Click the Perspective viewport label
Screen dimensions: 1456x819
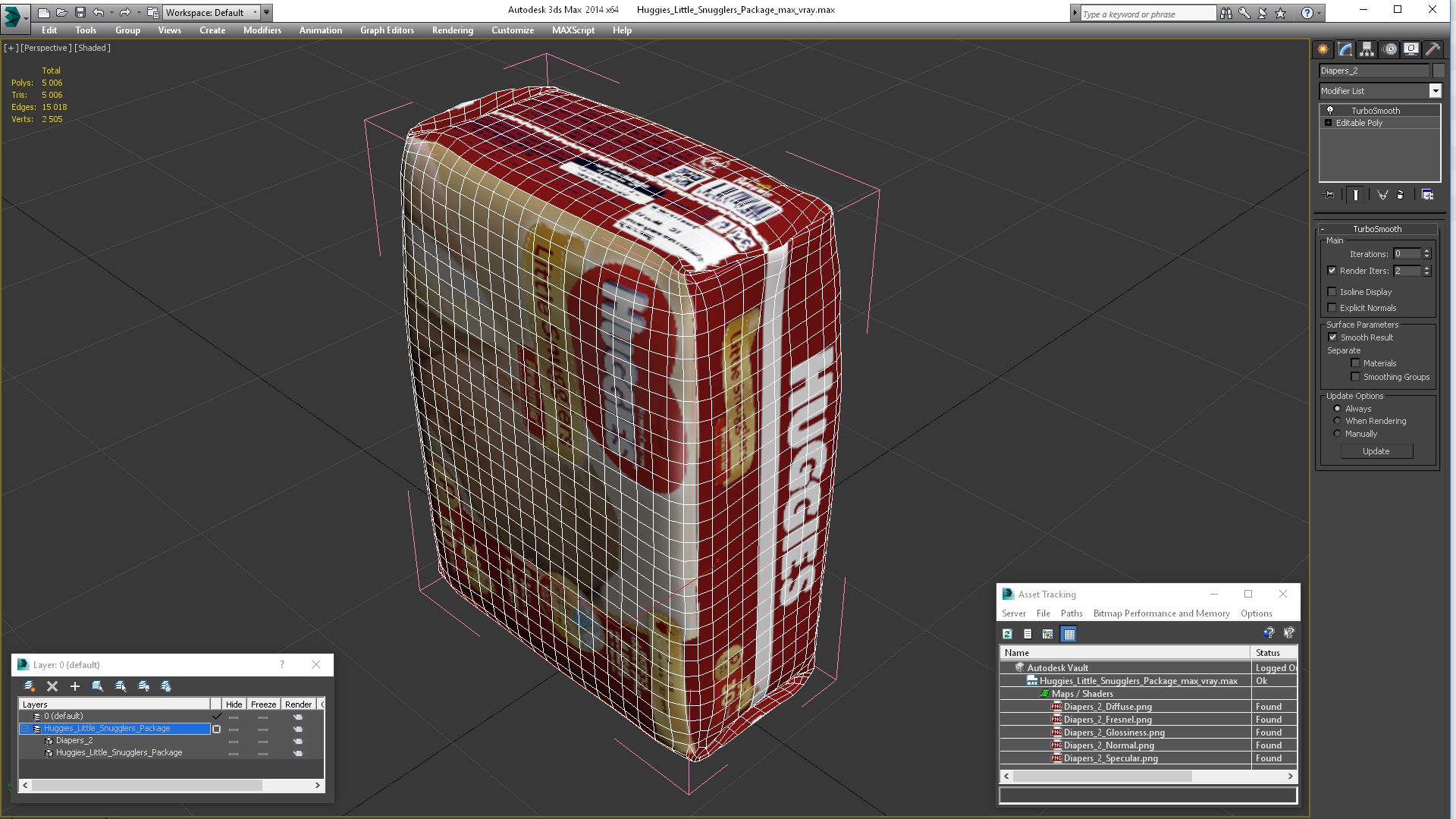(46, 48)
